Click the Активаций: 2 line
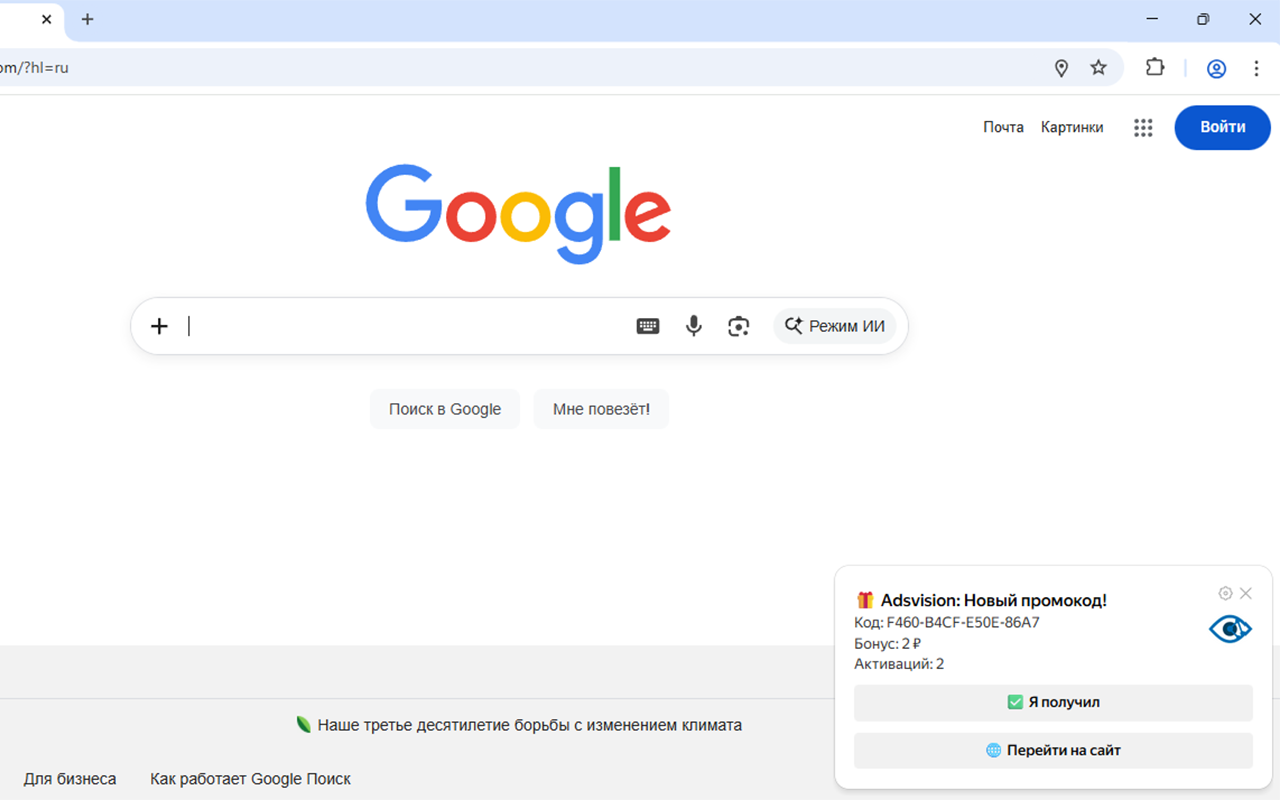The height and width of the screenshot is (800, 1280). [899, 664]
